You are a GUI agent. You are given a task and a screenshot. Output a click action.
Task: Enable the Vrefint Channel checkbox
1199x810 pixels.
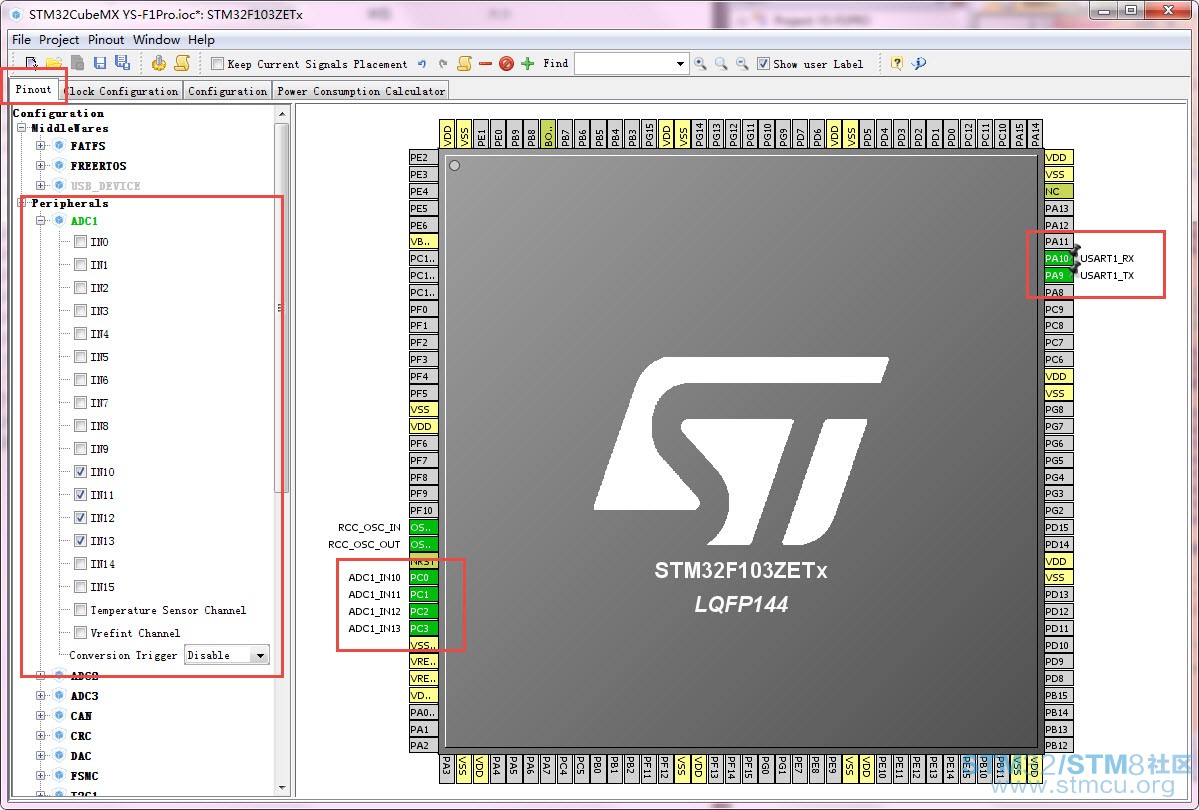pos(80,633)
